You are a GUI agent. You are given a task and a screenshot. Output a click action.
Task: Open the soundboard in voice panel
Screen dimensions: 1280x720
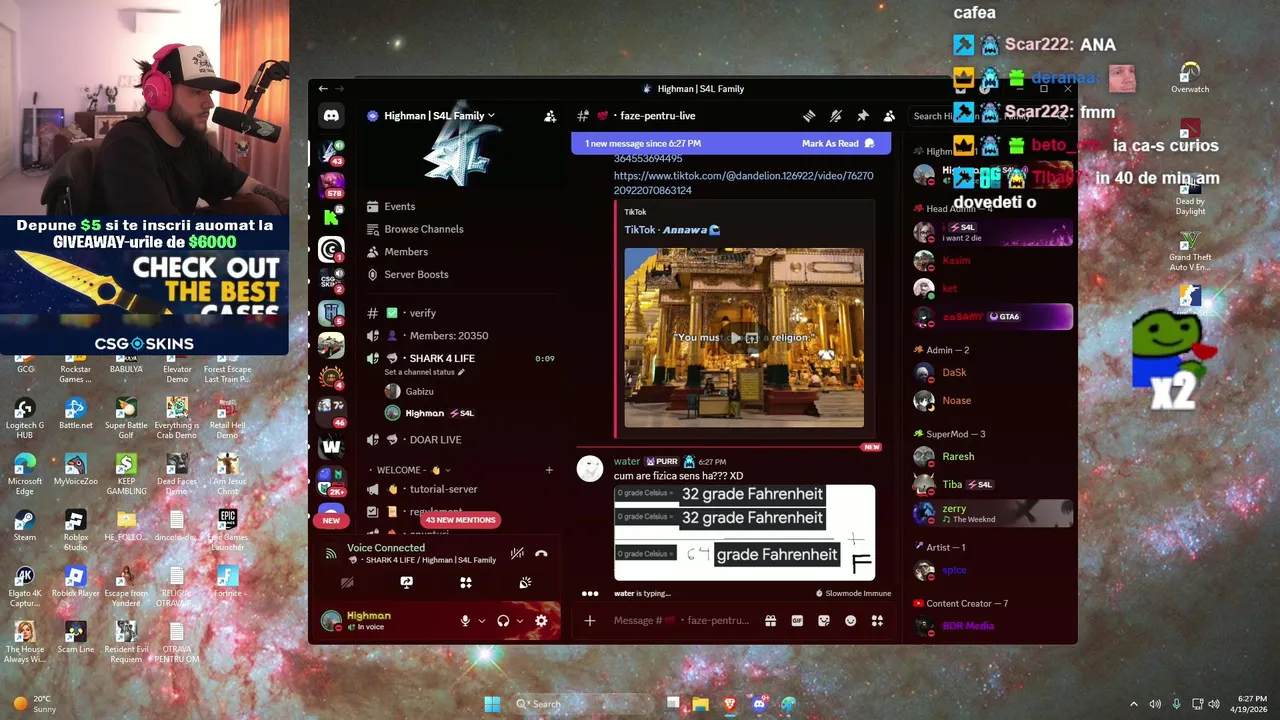pos(525,582)
